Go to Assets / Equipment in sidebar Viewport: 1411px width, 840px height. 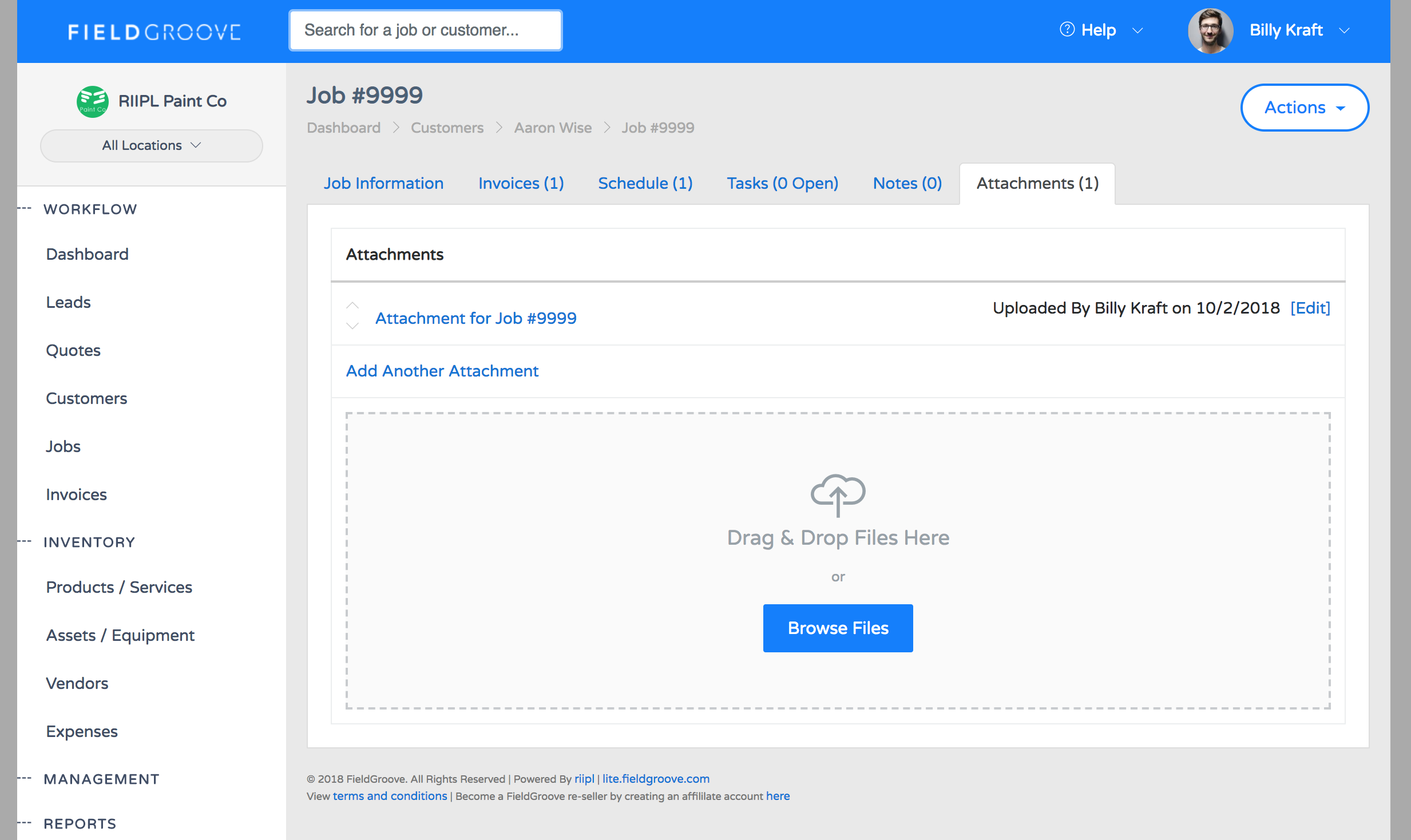tap(120, 635)
